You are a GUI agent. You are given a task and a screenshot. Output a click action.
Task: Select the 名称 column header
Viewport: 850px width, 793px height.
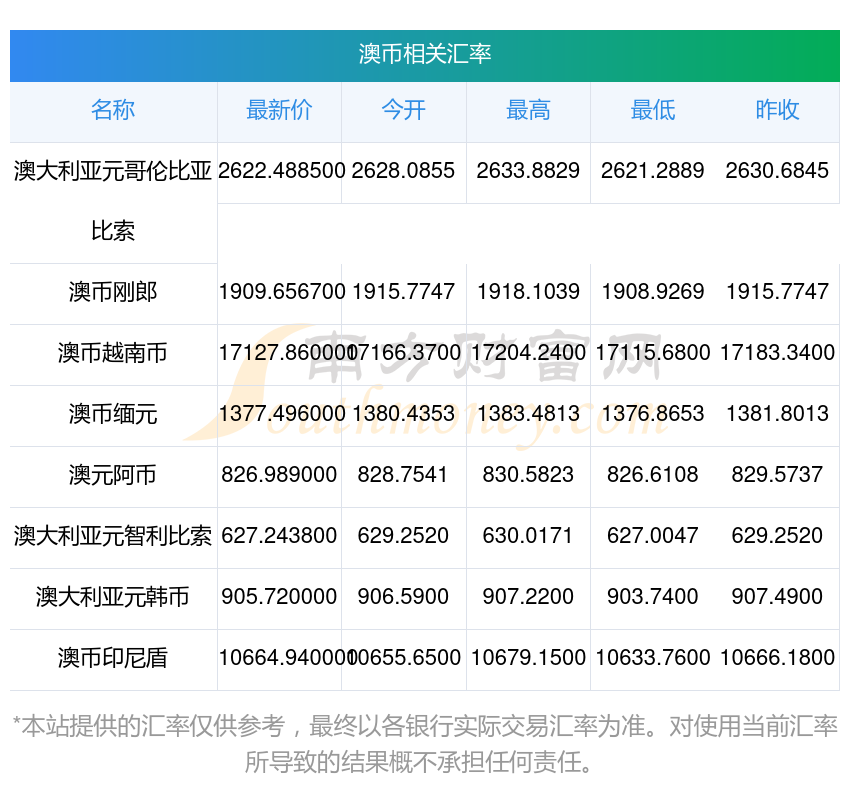pyautogui.click(x=113, y=109)
